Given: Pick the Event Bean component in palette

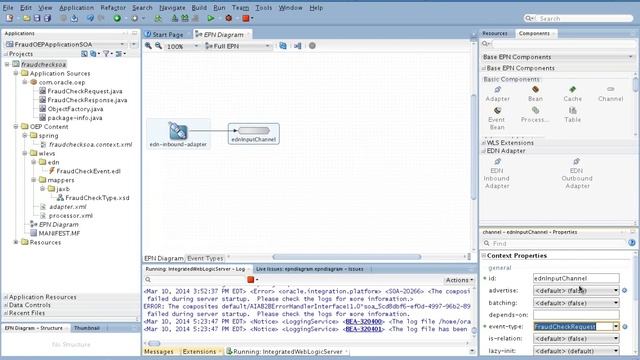Looking at the screenshot, I should [497, 118].
